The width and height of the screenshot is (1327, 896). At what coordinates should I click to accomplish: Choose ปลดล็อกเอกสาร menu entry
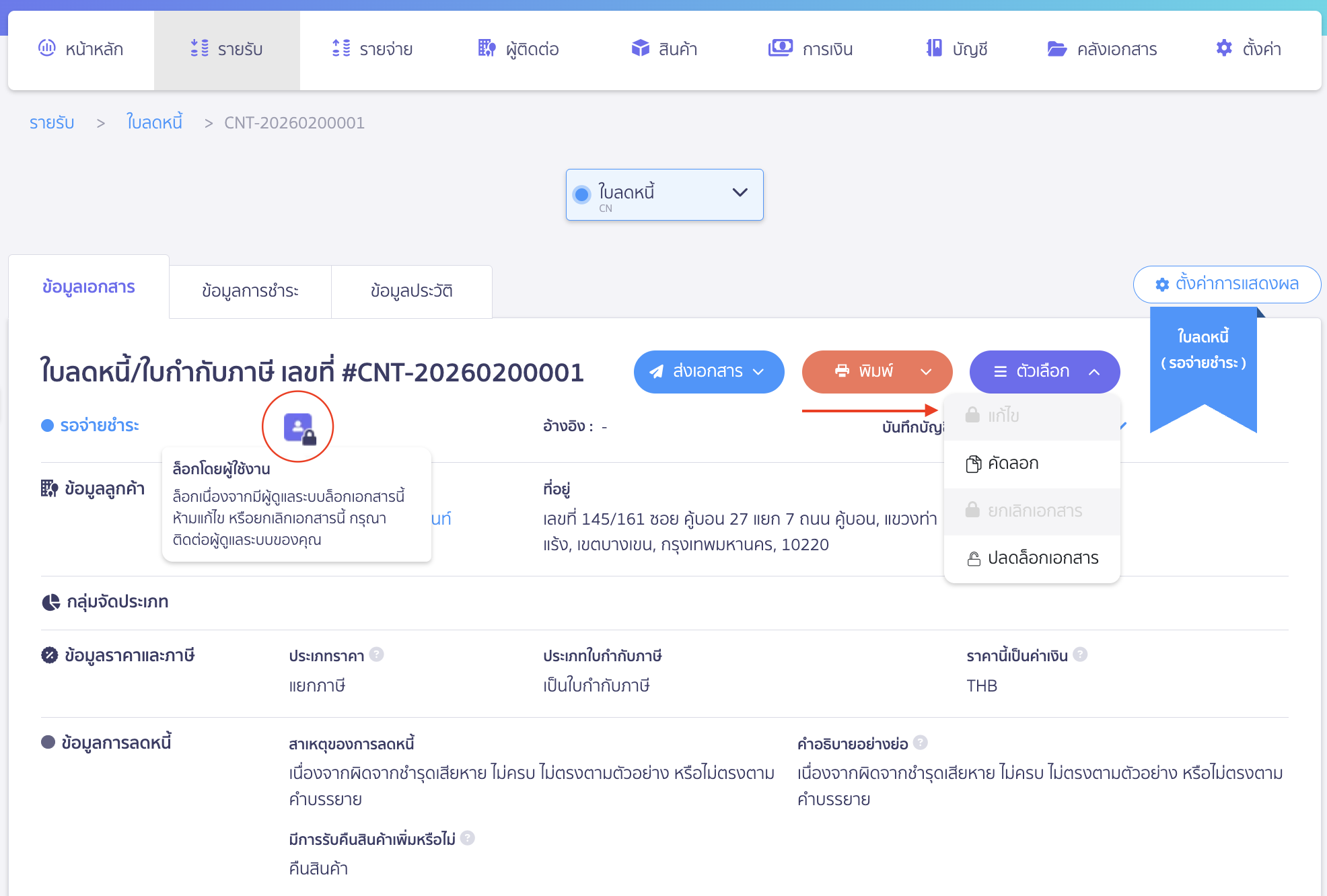(x=1042, y=558)
